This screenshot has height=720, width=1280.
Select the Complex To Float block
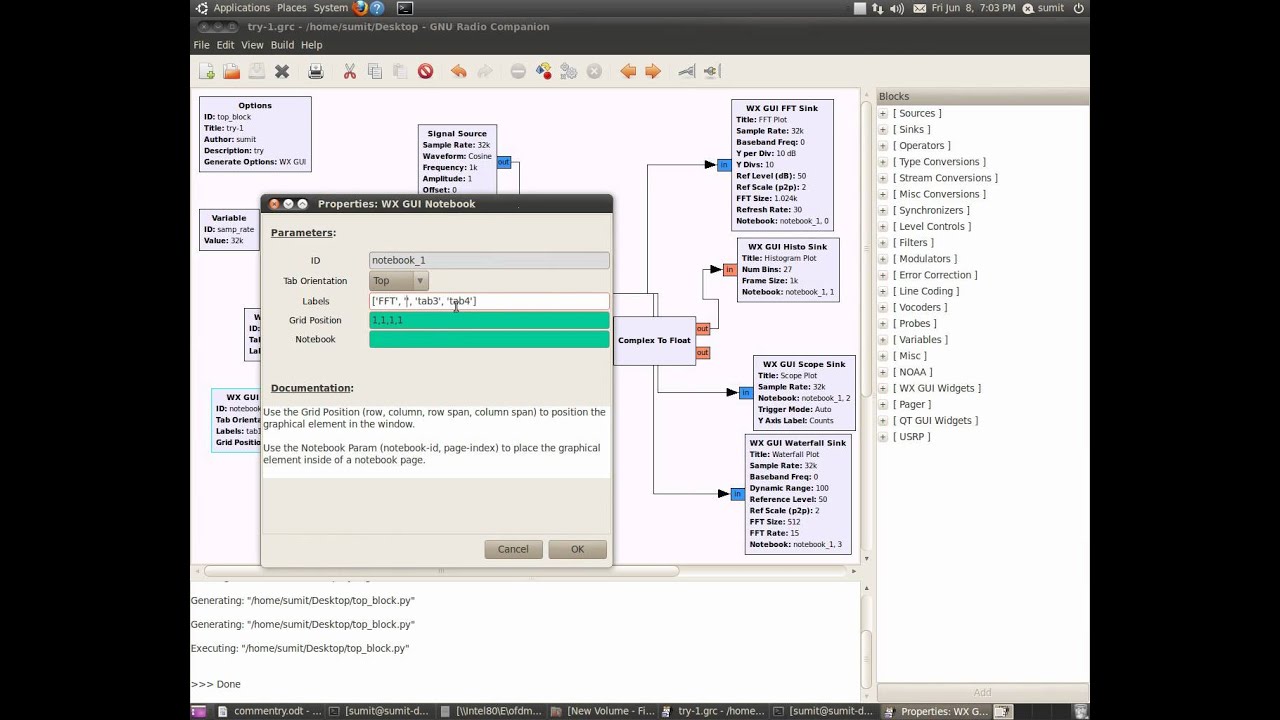point(654,341)
